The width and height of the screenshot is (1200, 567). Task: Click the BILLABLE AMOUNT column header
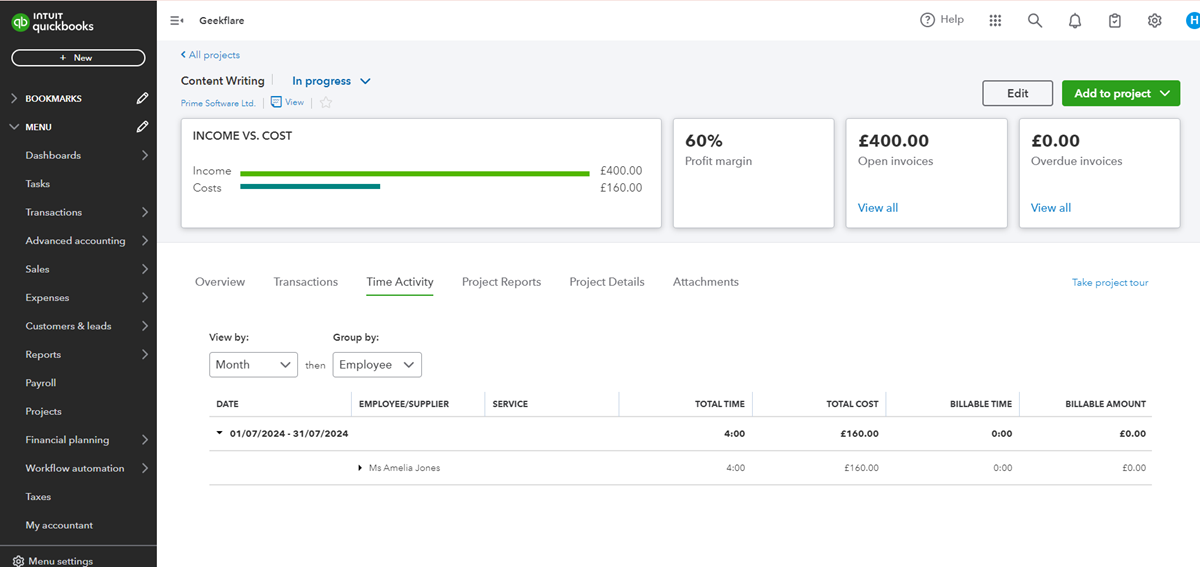(x=1105, y=404)
